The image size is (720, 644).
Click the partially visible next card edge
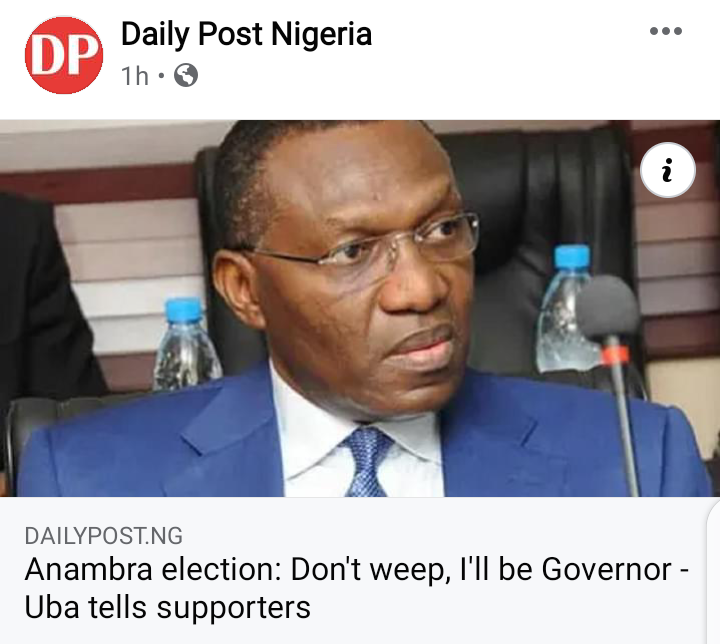pyautogui.click(x=714, y=572)
